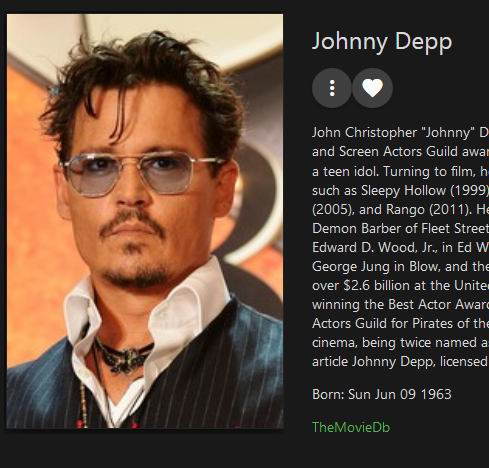
Task: Click the Screen Actors Guild overview line
Action: [x=400, y=152]
